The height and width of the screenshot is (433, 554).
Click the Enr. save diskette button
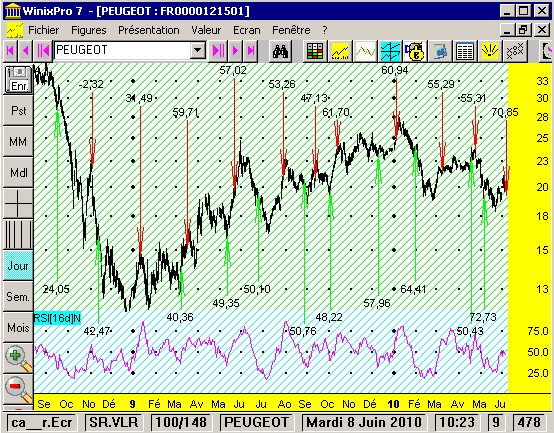tap(18, 79)
